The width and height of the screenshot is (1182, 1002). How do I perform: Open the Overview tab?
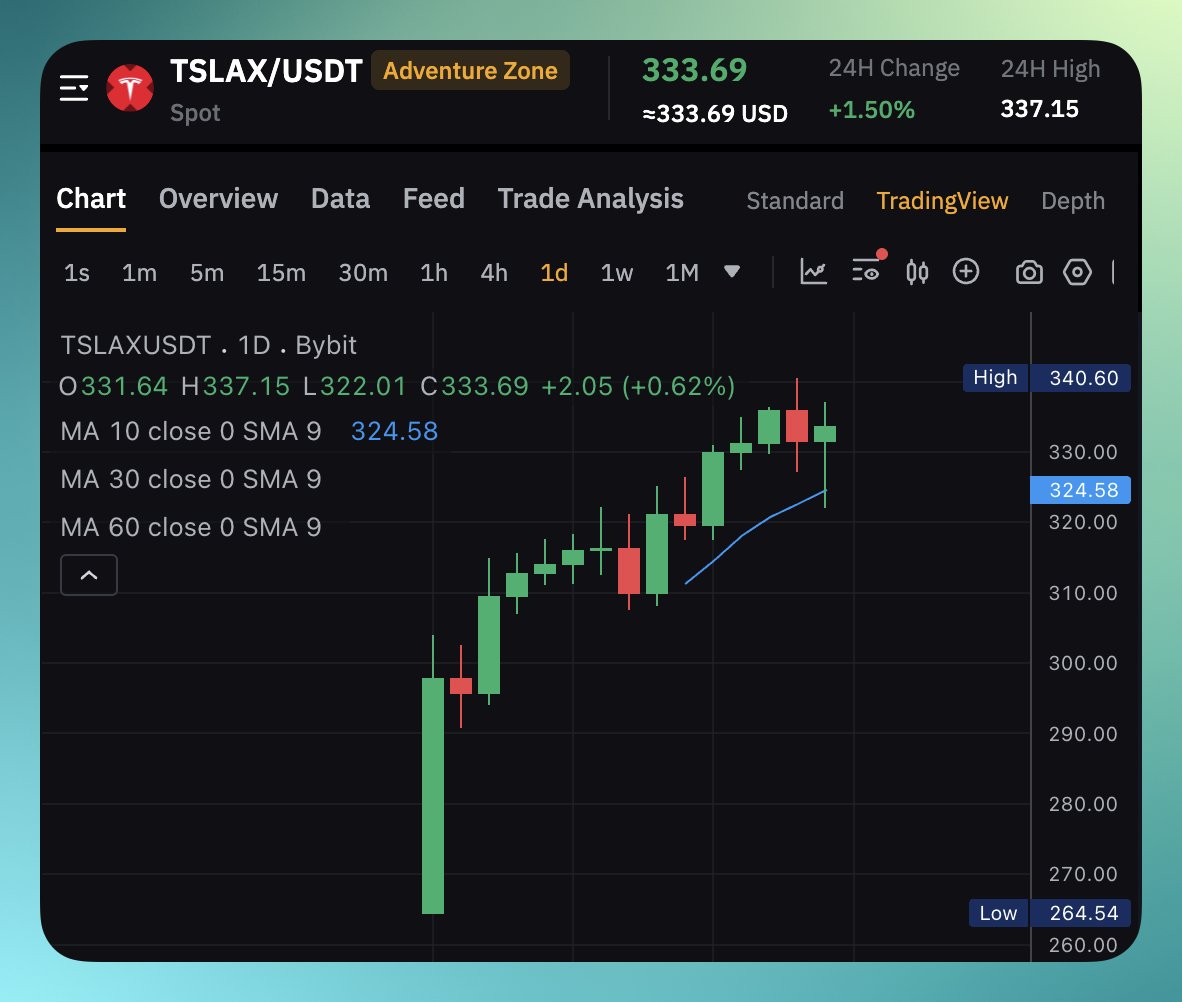coord(219,199)
